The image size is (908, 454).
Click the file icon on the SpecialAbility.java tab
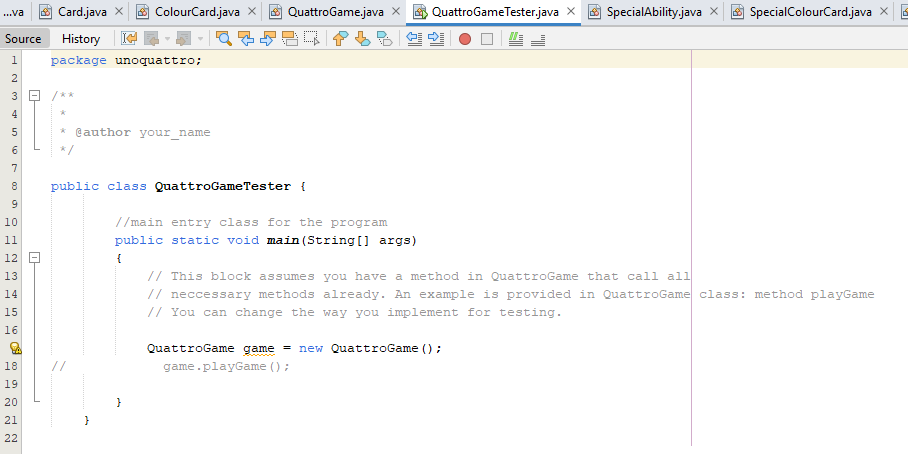pos(594,12)
